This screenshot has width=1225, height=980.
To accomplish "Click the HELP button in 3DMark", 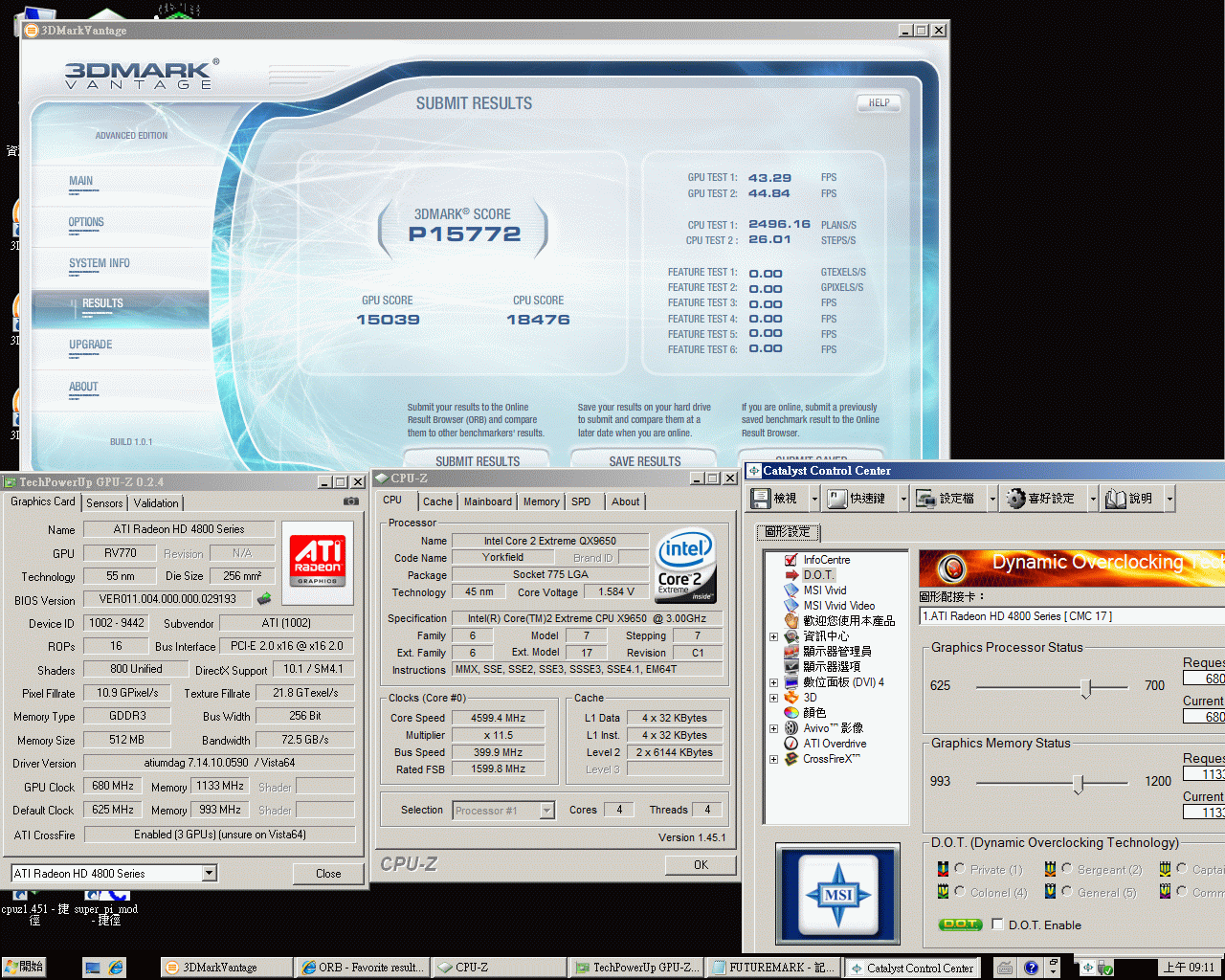I will pos(879,102).
